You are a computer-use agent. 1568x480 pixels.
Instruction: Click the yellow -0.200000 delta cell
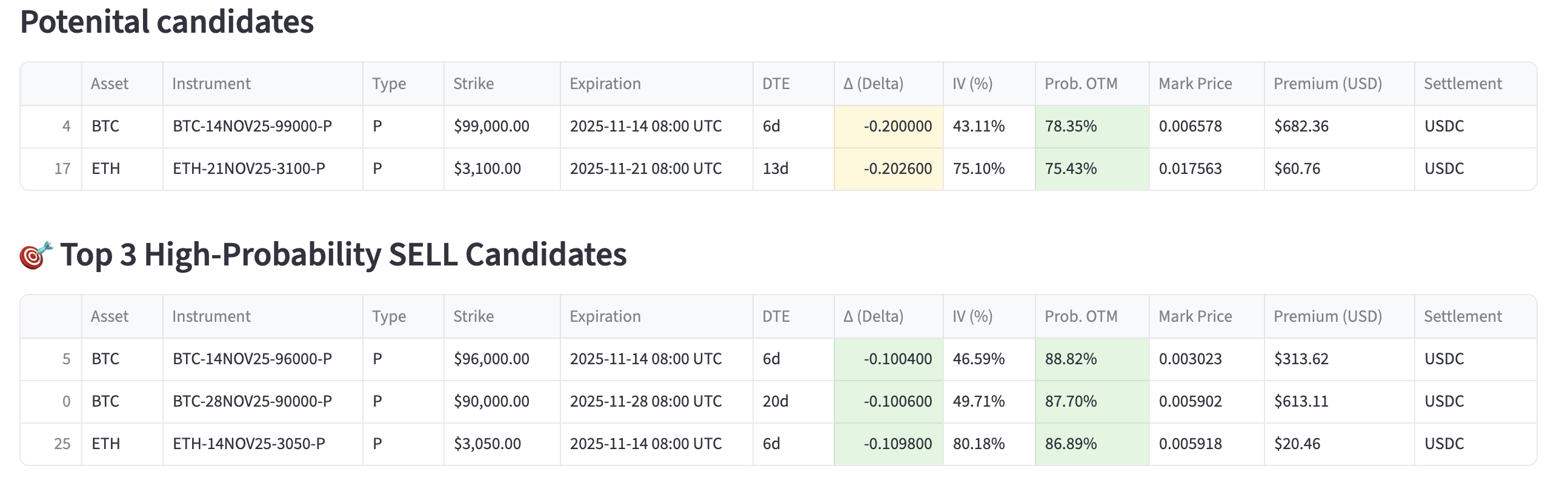click(x=897, y=126)
